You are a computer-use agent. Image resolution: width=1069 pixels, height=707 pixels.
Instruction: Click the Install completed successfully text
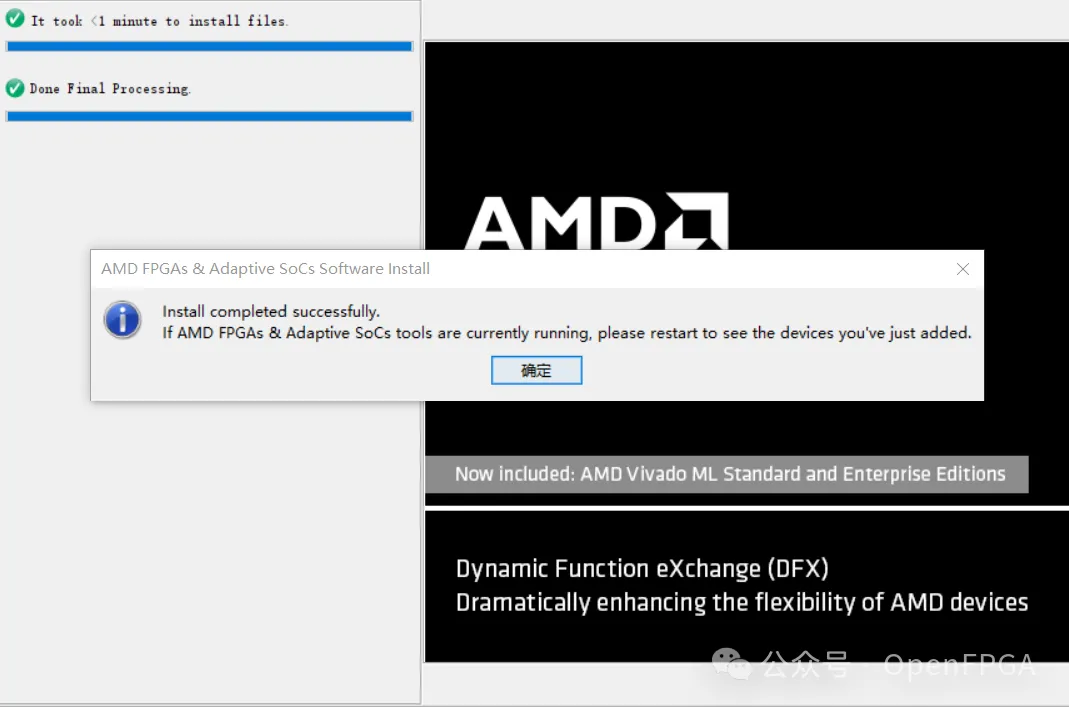(x=271, y=312)
